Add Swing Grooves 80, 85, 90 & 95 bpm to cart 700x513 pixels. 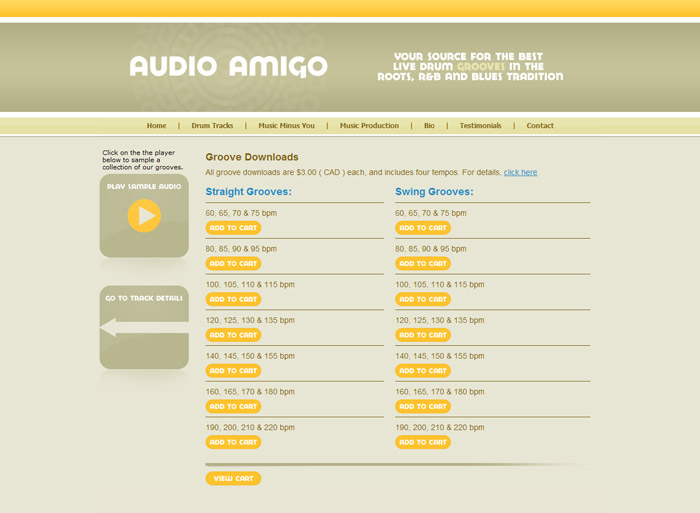[423, 263]
